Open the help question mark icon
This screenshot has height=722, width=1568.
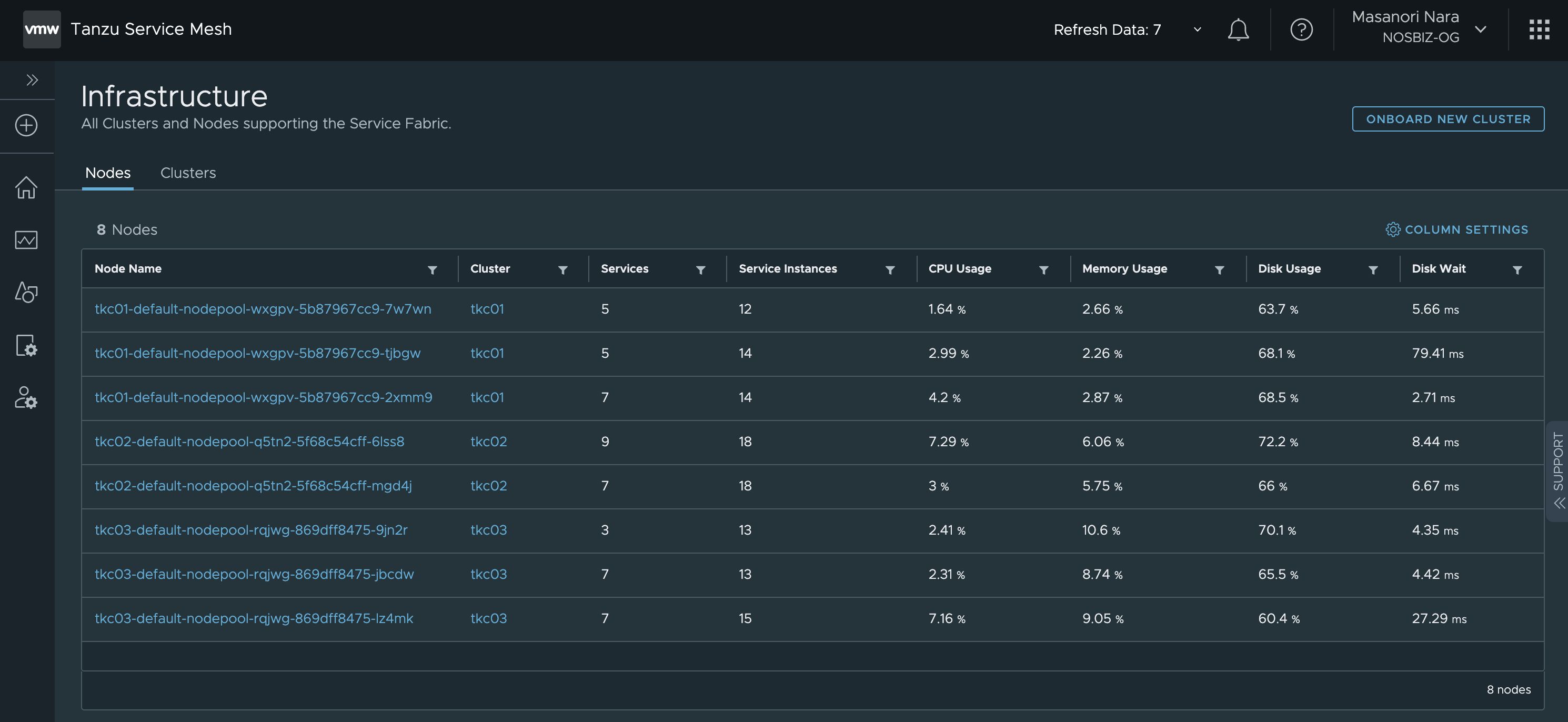tap(1301, 29)
